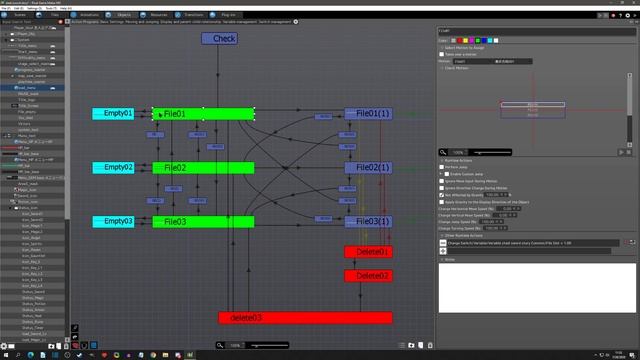Click the existing runtime action entry icon
Screen dimensions: 640x360
pyautogui.click(x=443, y=243)
